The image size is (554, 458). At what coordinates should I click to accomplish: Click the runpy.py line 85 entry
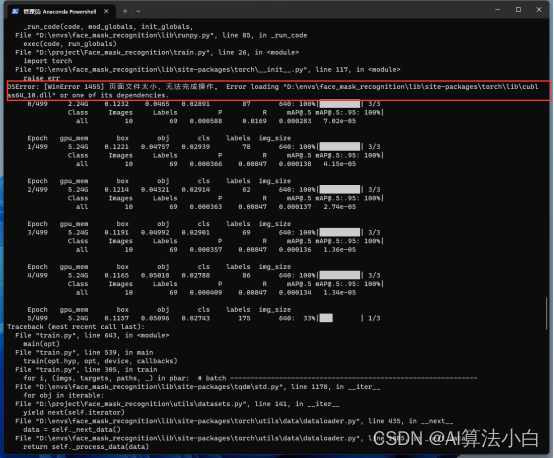(x=161, y=35)
